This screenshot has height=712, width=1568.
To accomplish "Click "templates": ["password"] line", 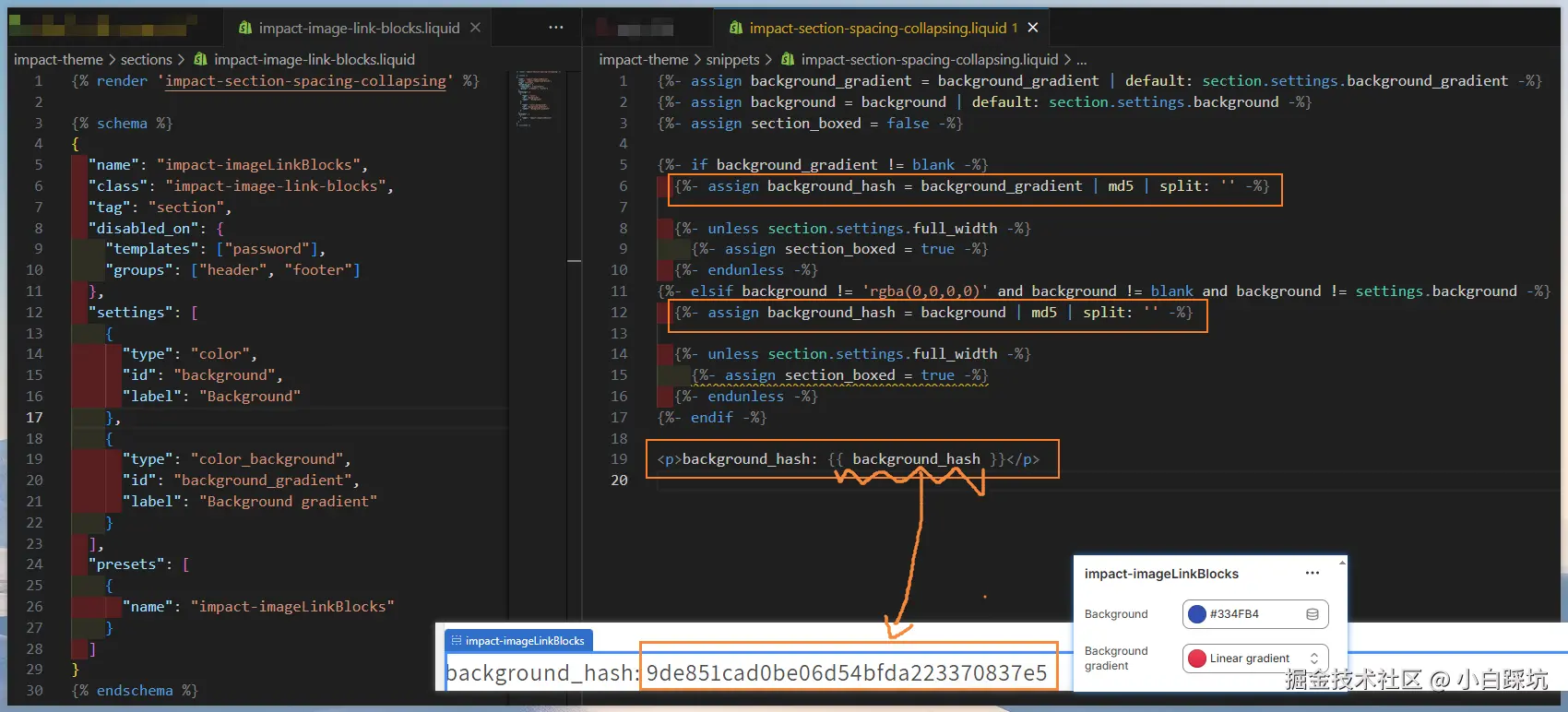I will (215, 249).
